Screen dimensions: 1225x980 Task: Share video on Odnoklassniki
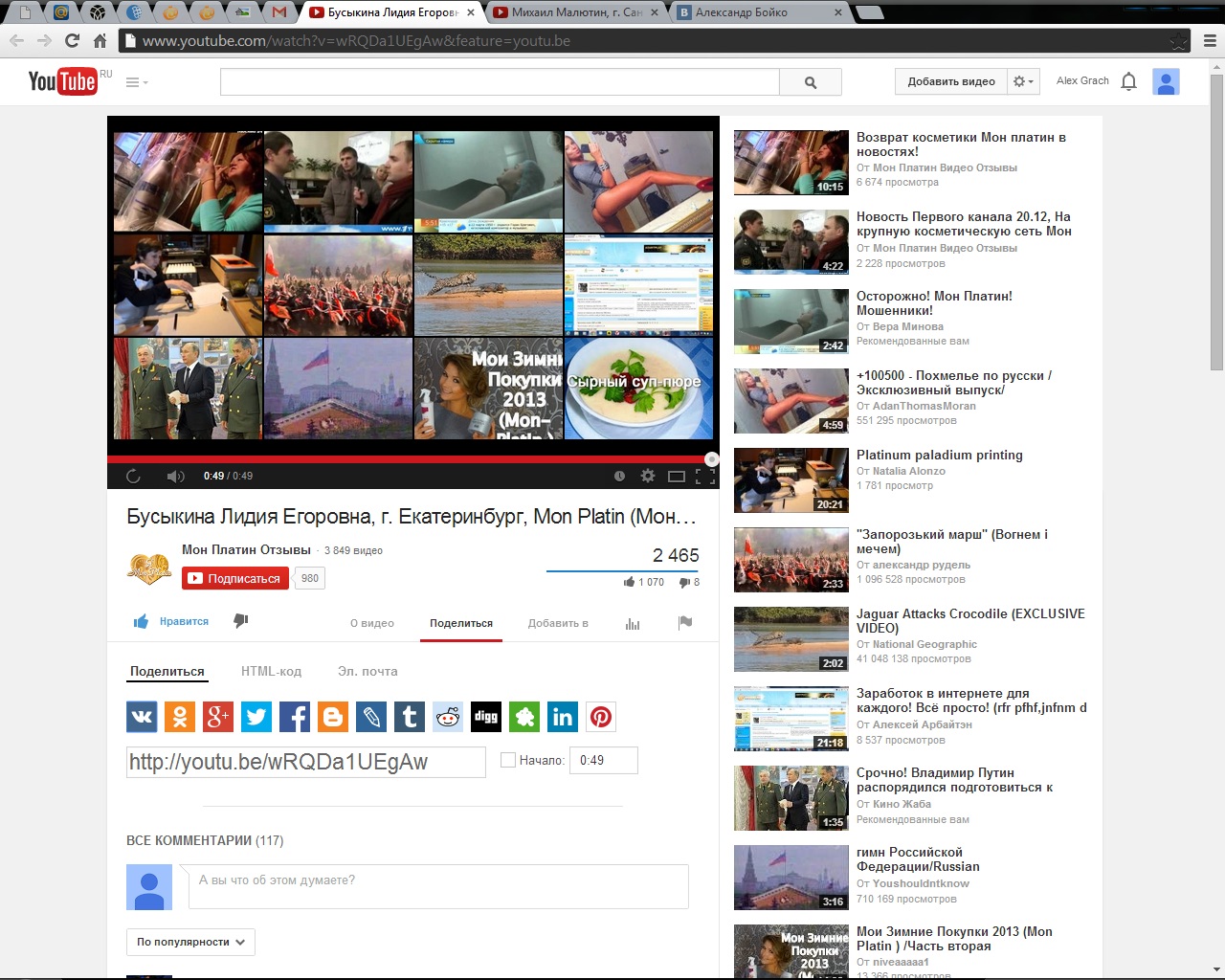tap(180, 716)
